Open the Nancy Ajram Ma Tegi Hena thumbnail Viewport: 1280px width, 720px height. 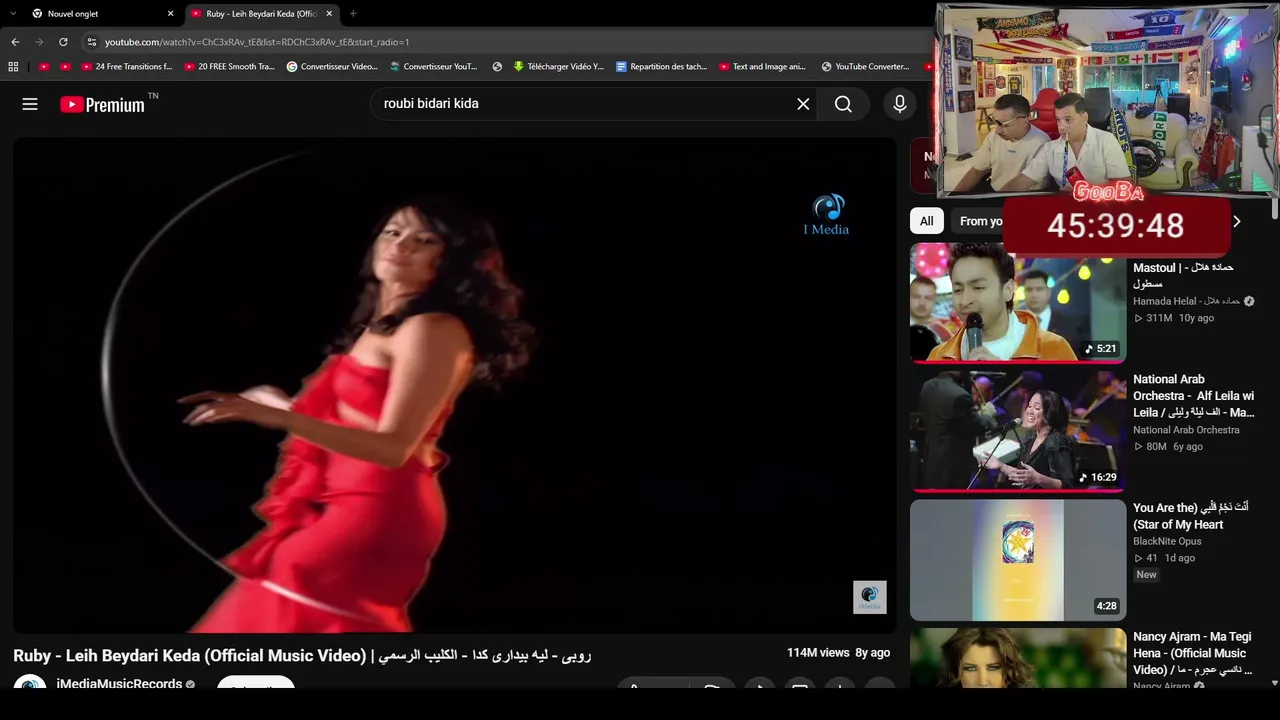tap(1018, 658)
